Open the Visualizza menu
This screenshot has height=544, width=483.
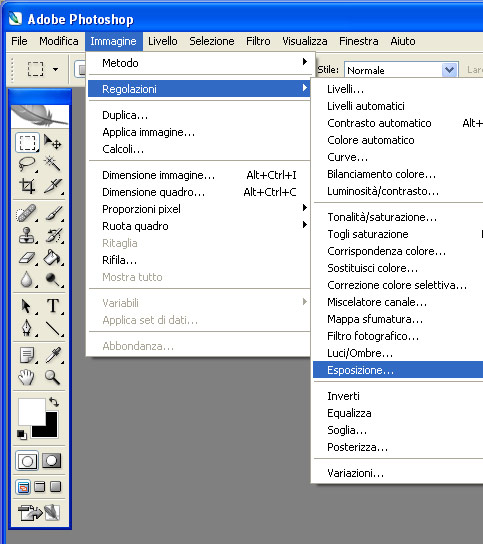305,41
